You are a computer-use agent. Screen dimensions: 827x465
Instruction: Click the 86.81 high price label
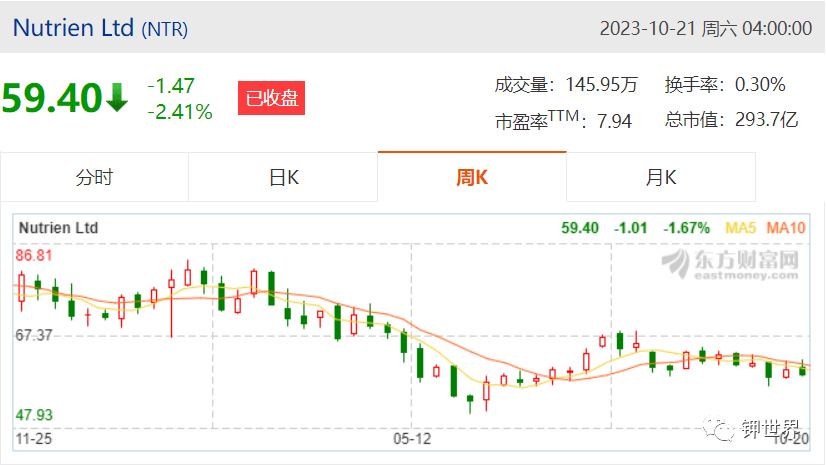pyautogui.click(x=34, y=256)
